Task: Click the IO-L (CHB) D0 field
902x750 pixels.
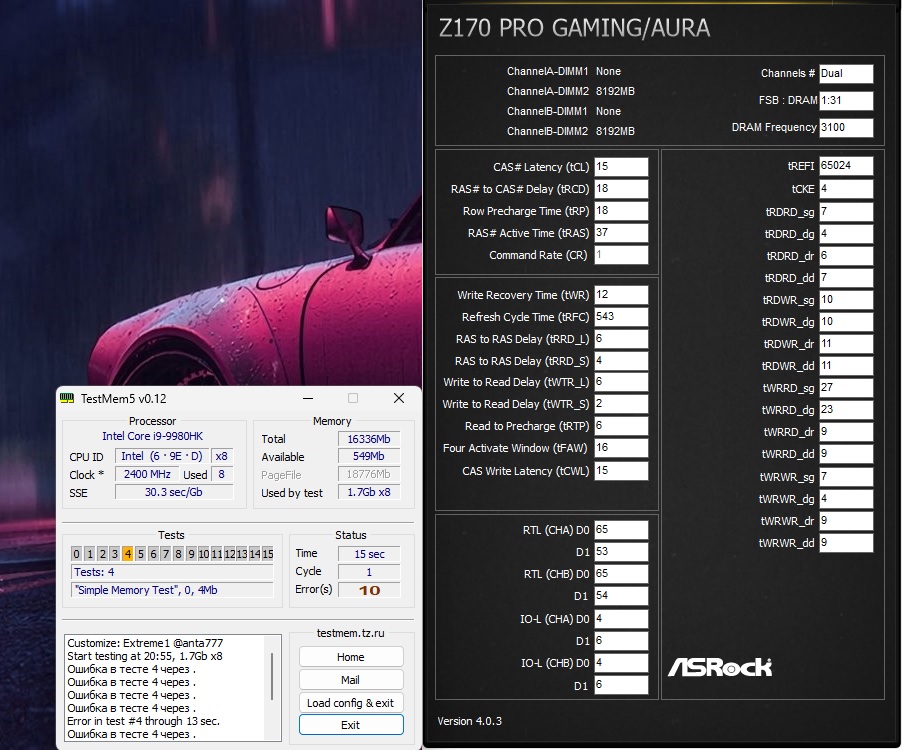Action: tap(621, 663)
